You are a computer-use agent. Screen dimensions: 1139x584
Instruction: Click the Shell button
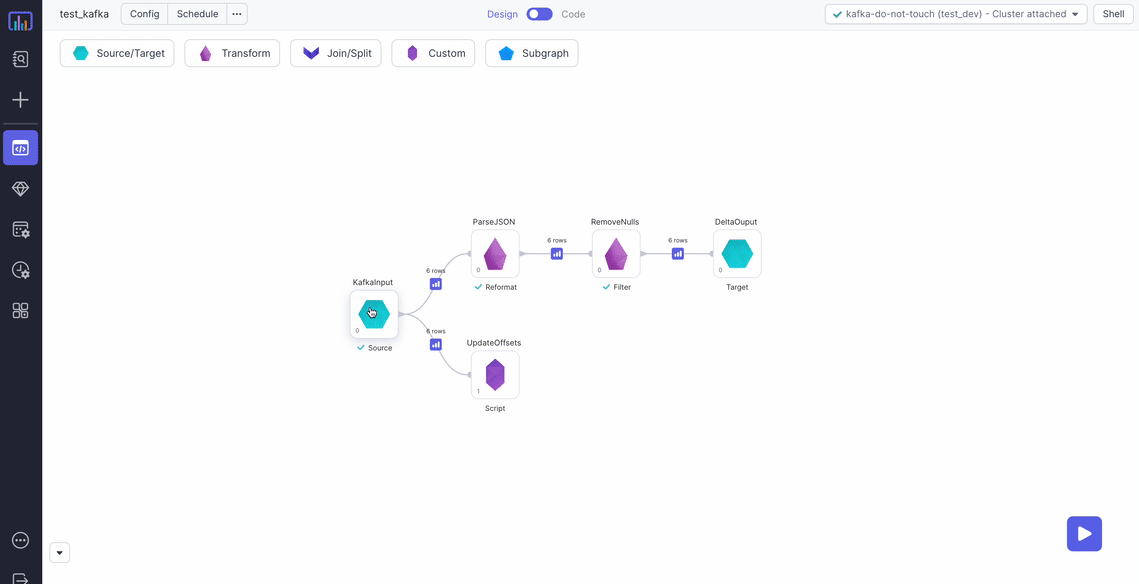pyautogui.click(x=1113, y=13)
